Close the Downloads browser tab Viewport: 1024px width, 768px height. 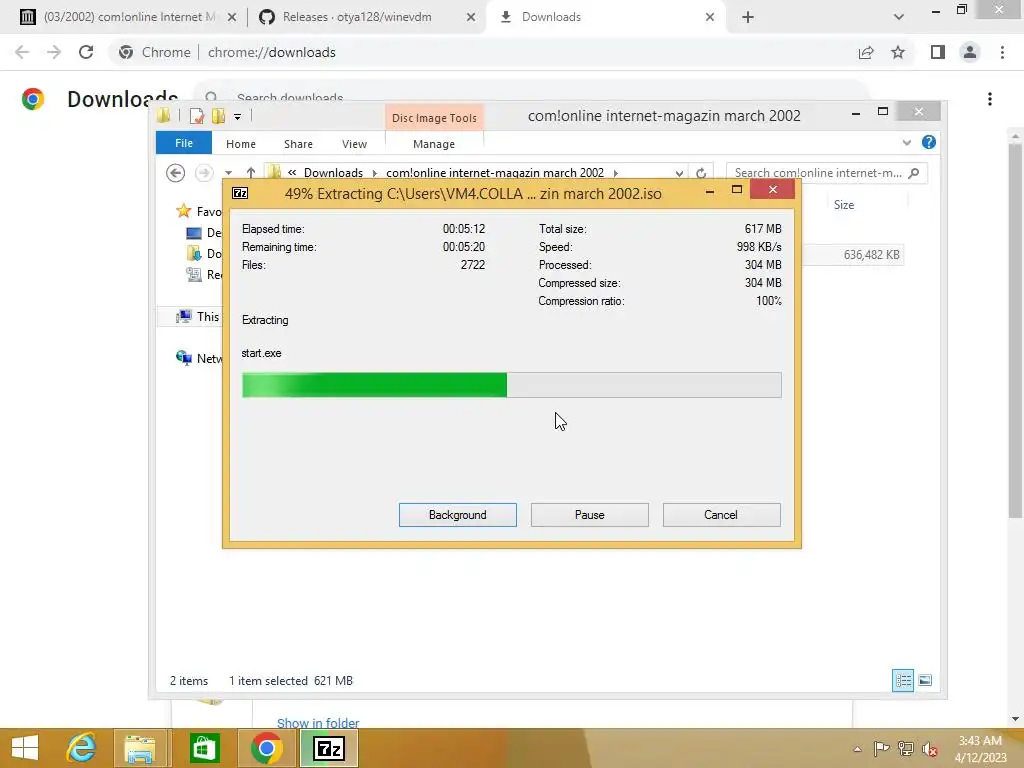[x=710, y=18]
